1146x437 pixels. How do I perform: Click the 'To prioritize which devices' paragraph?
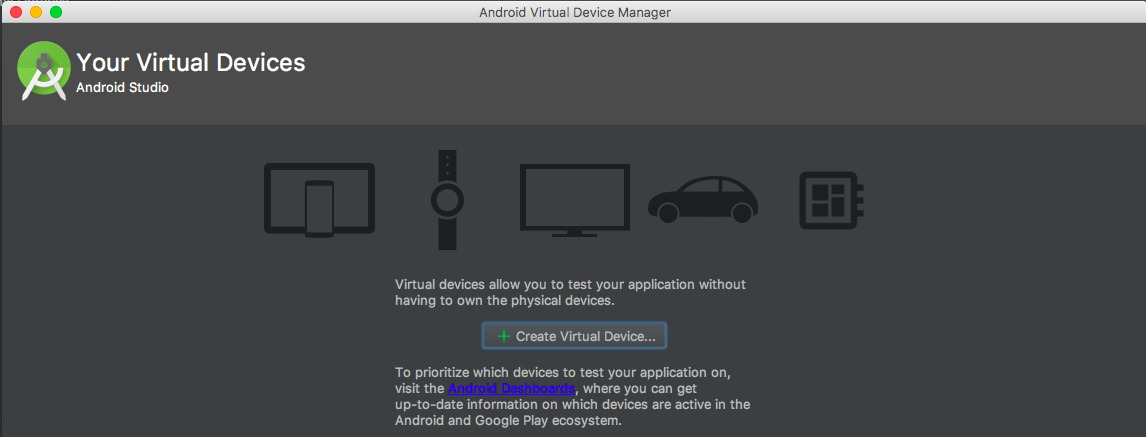click(x=562, y=372)
